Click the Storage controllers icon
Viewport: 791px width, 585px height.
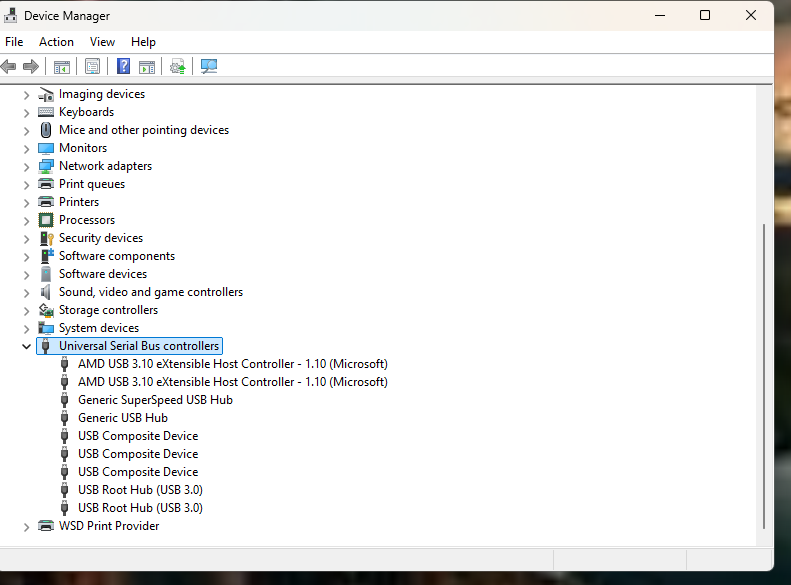point(46,310)
